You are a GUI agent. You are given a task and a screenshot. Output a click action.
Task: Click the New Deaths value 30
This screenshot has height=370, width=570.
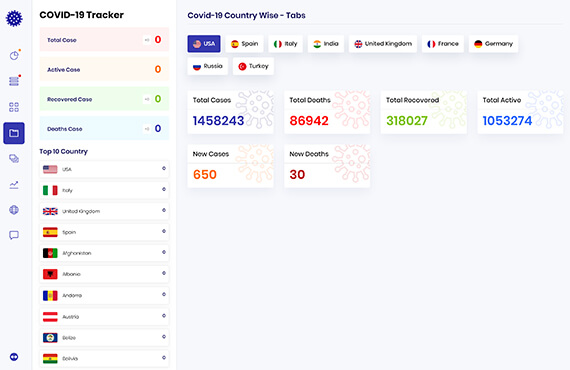(x=297, y=174)
